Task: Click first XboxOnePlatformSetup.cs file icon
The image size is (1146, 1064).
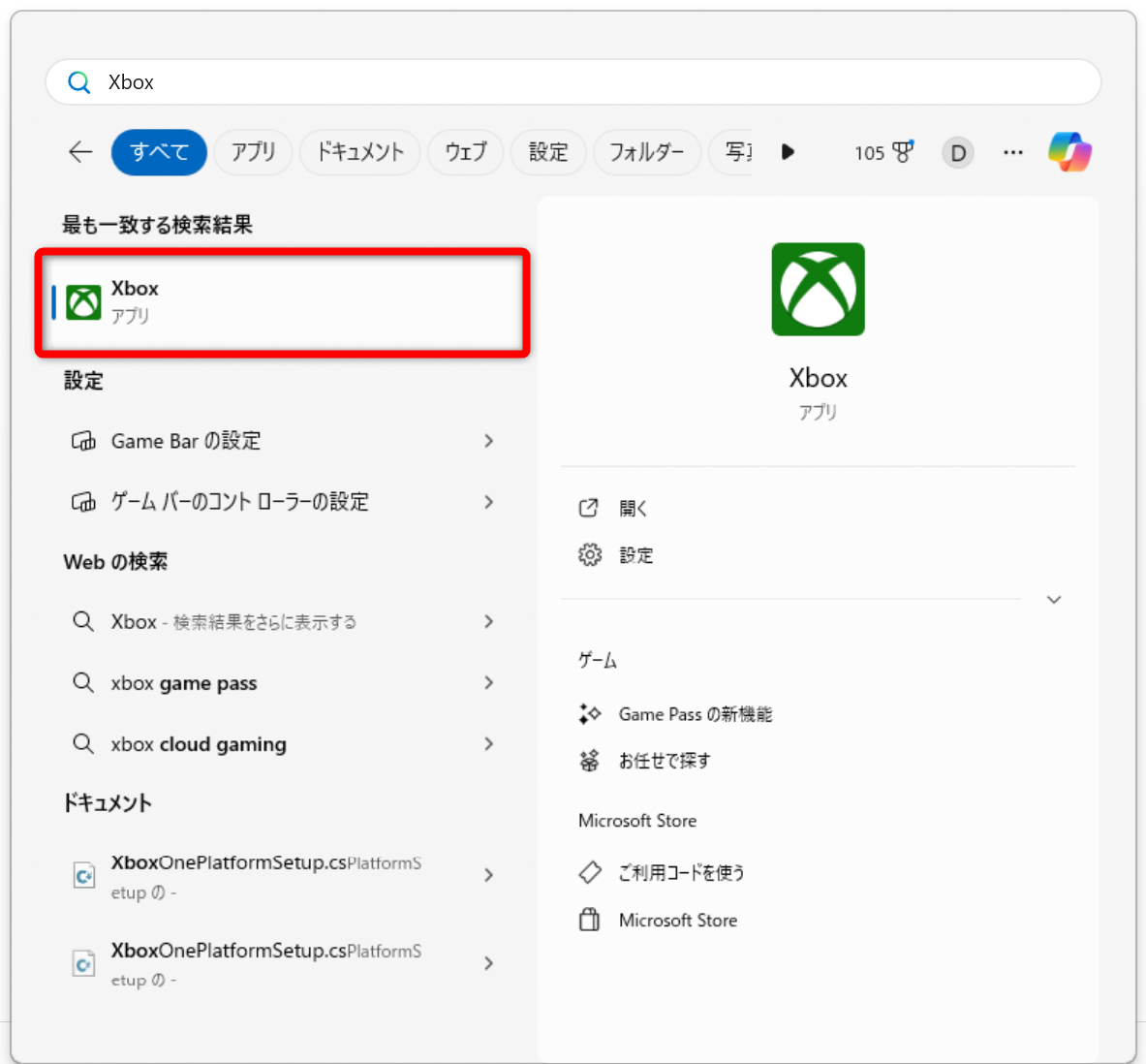Action: 84,875
